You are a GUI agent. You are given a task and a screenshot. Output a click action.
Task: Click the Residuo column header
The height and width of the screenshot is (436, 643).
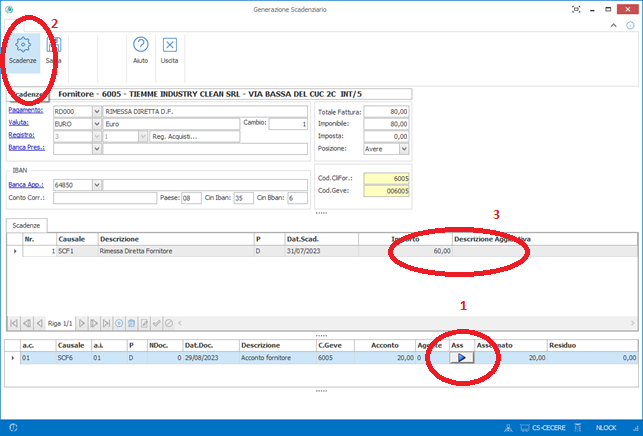[x=592, y=345]
